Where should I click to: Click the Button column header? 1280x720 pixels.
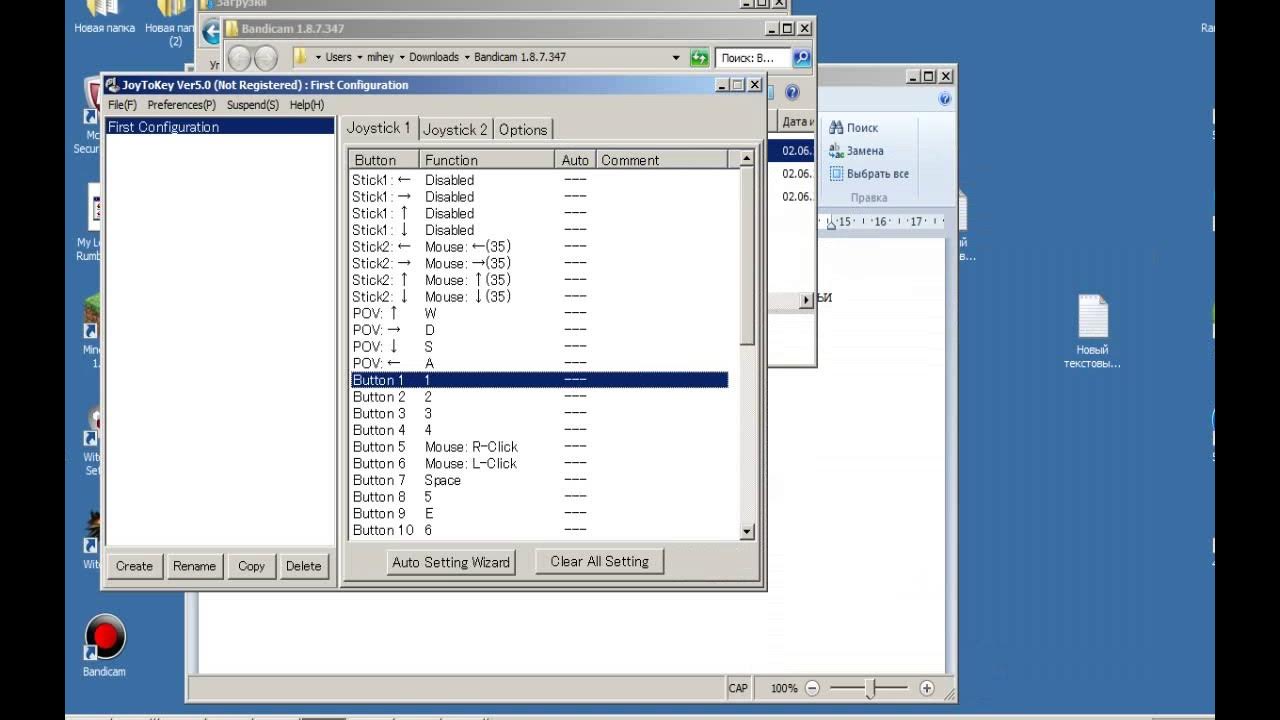(384, 160)
